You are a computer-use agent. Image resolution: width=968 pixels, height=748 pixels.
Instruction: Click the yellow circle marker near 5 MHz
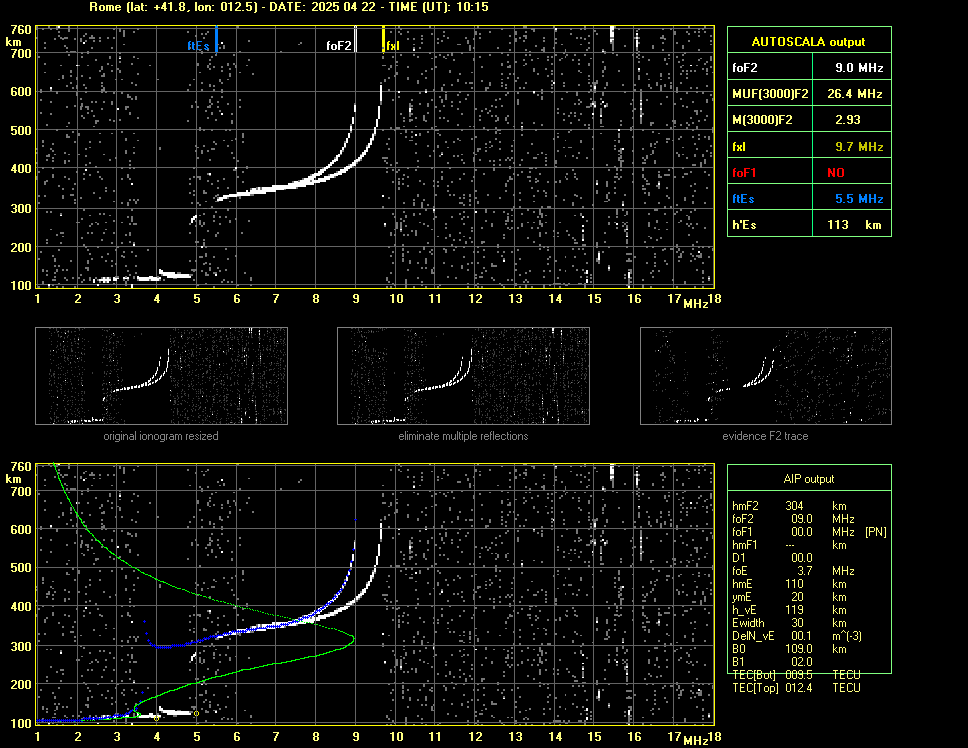196,713
